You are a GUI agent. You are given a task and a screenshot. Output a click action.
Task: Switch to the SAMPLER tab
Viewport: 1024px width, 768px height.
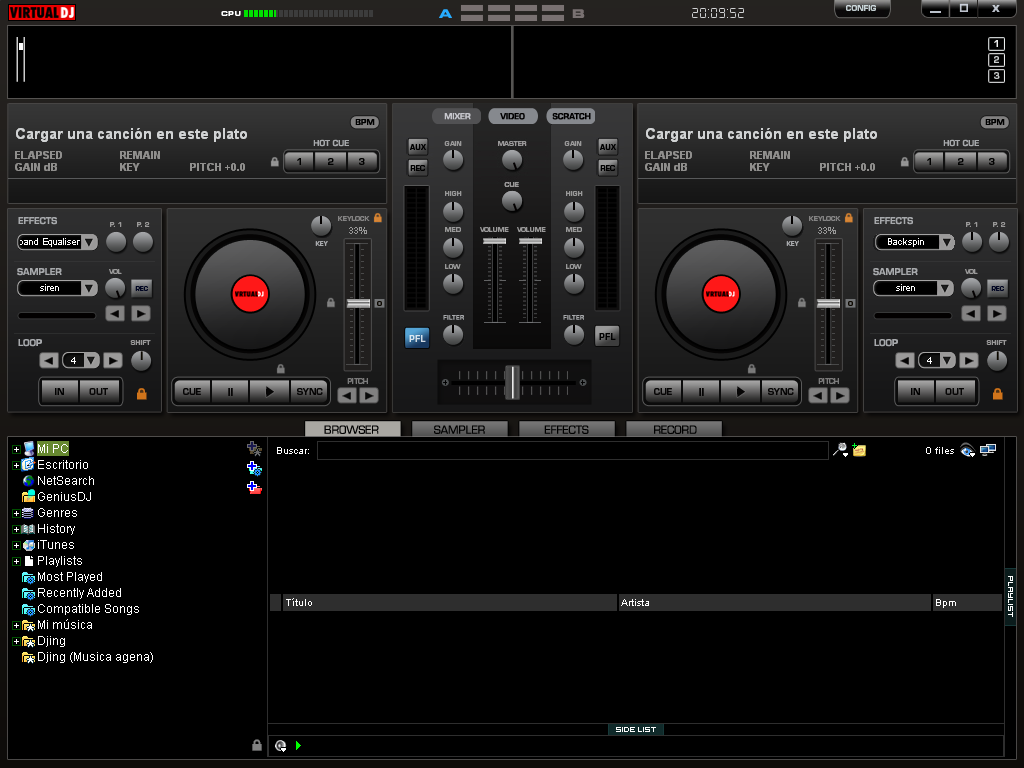coord(459,429)
